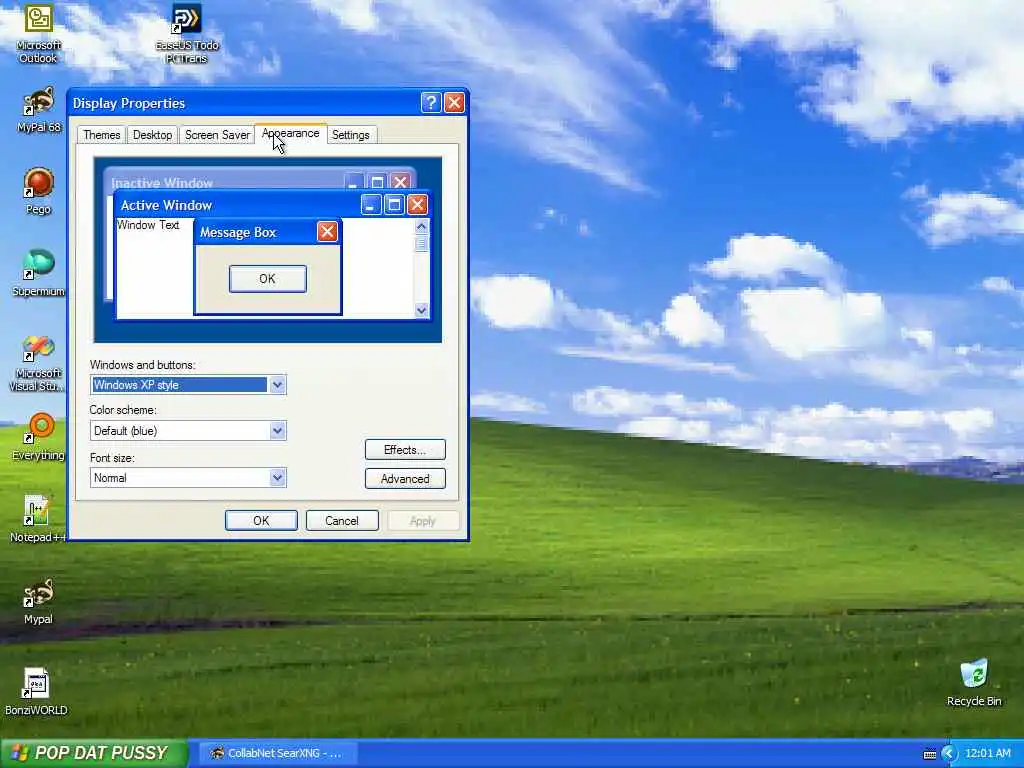1024x768 pixels.
Task: Switch to CollabNet SearXNG taskbar window
Action: pyautogui.click(x=277, y=753)
